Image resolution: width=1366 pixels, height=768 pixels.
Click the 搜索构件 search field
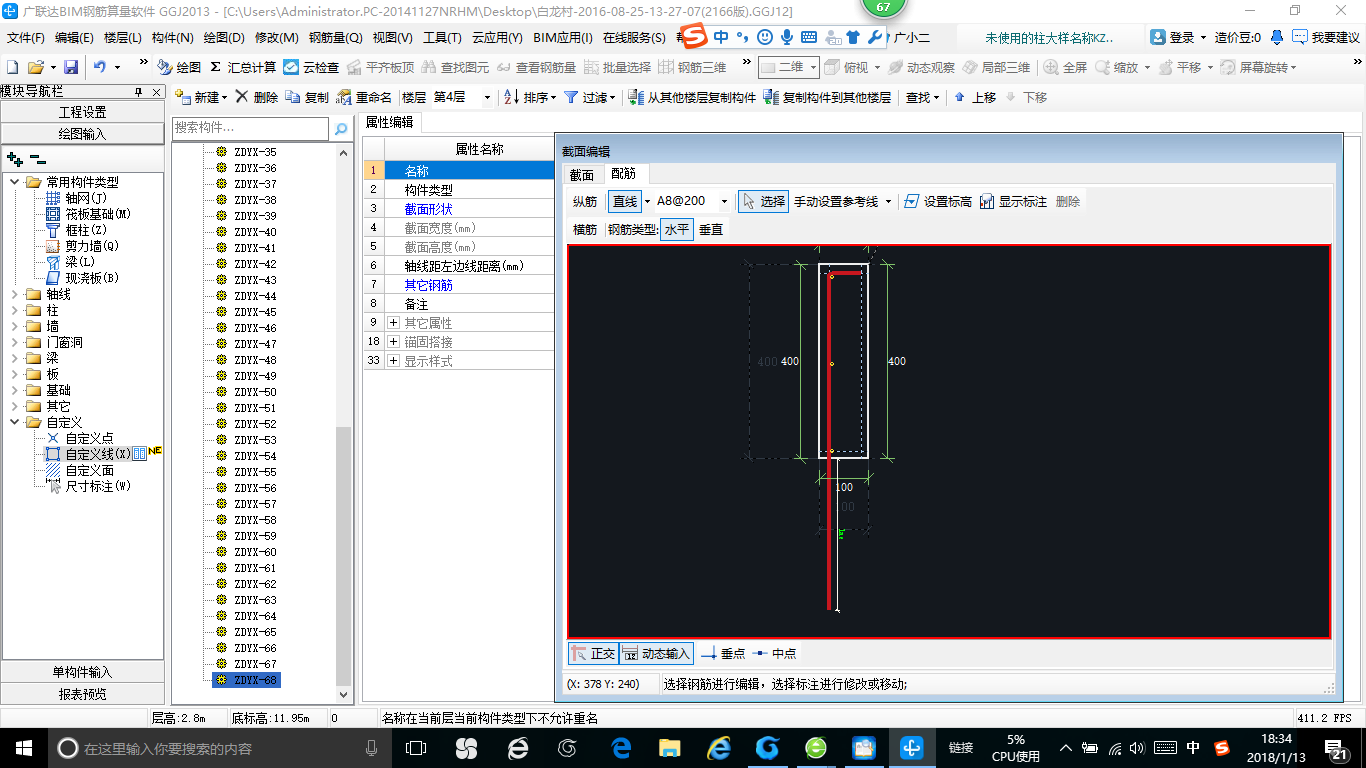point(250,128)
